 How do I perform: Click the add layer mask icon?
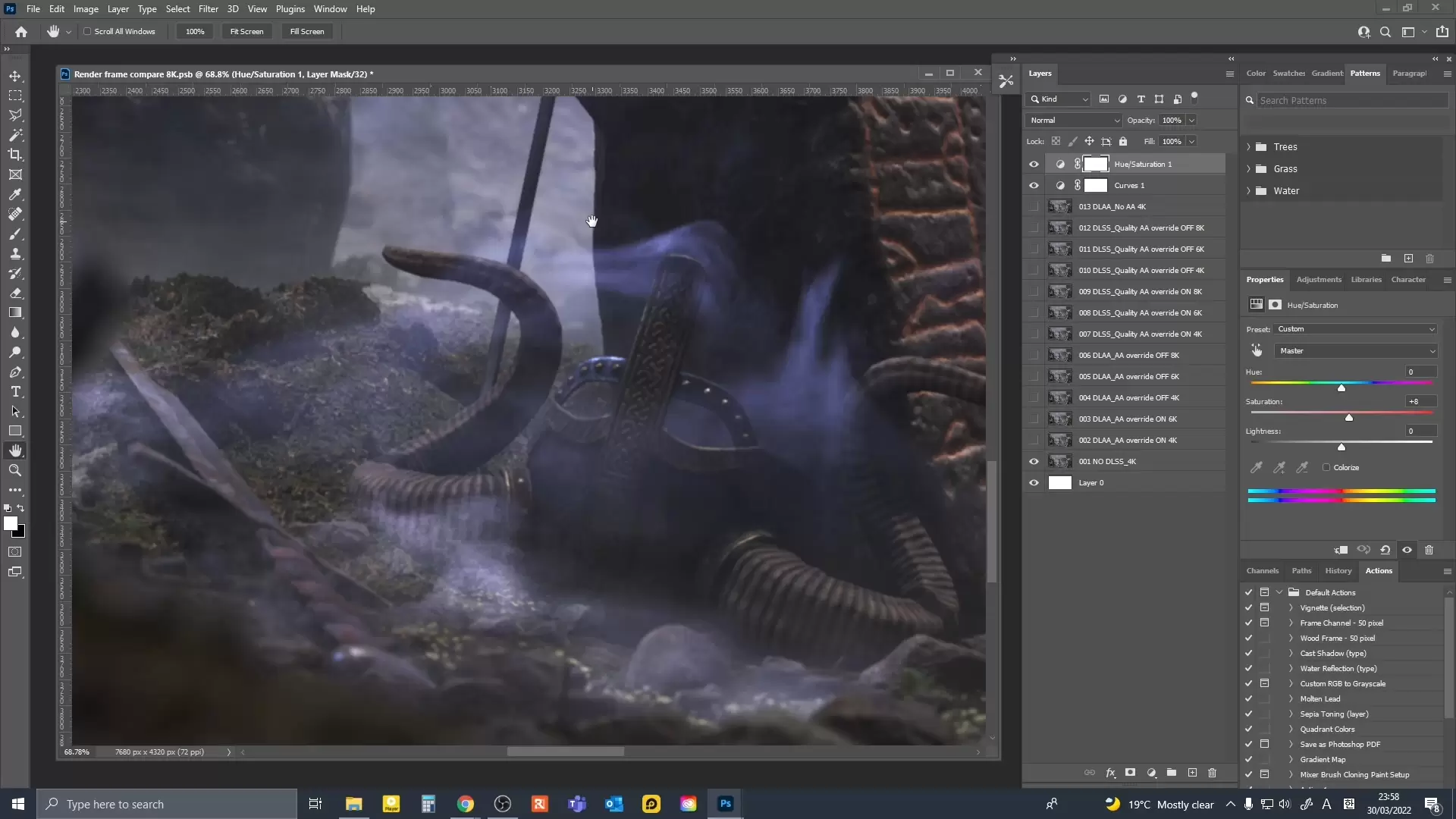click(x=1130, y=773)
